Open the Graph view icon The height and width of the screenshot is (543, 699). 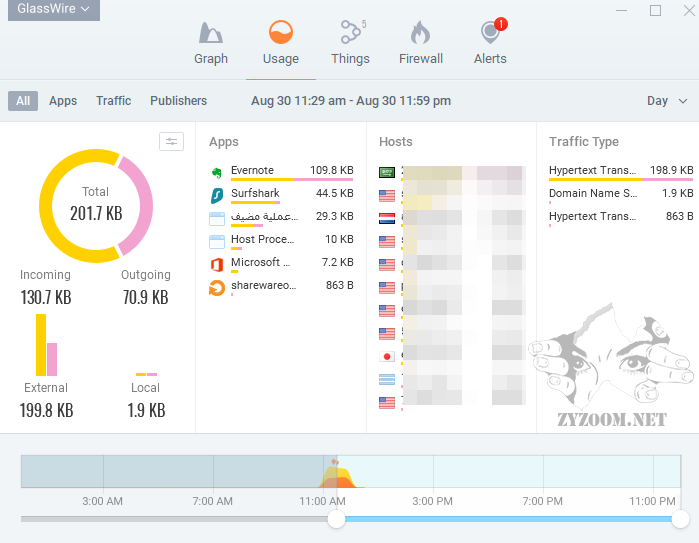click(x=210, y=33)
